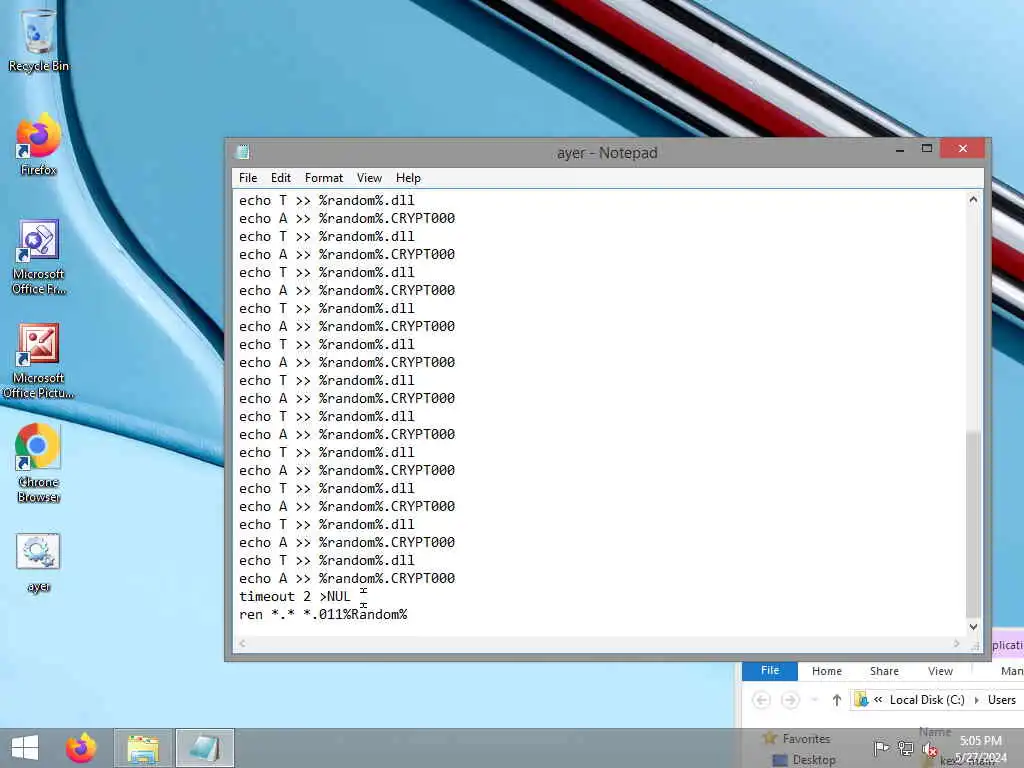Click the 'ren *.* *.011%Random%' line
1024x768 pixels.
323,615
